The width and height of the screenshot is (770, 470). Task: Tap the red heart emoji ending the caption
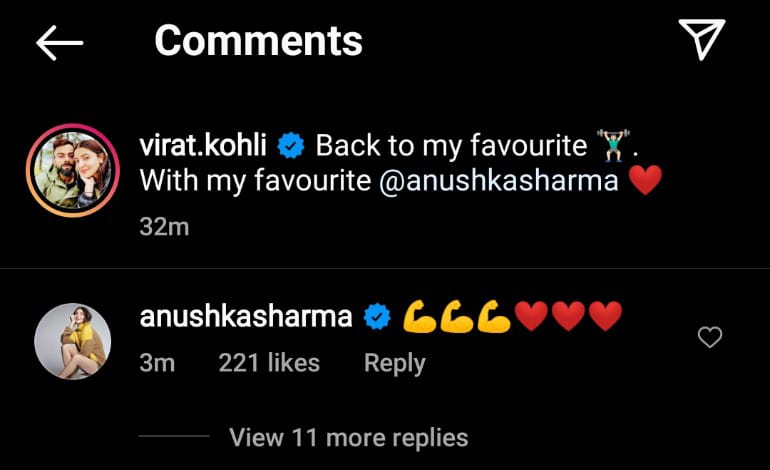pos(647,182)
